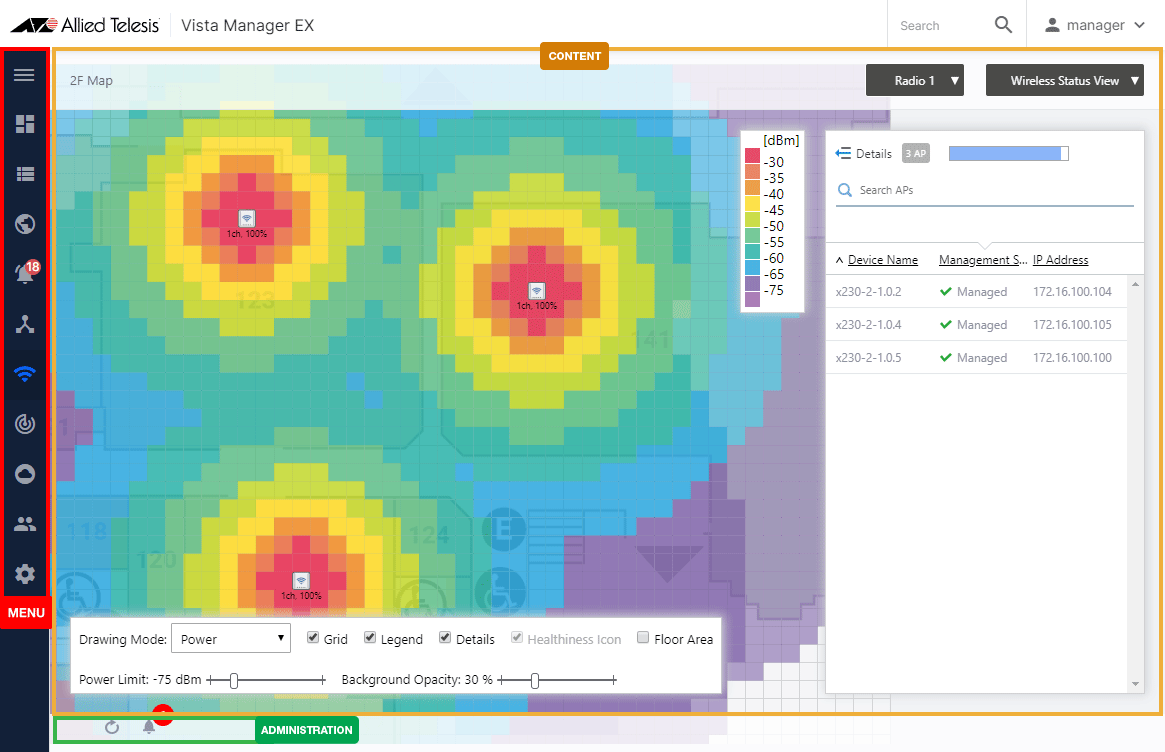Expand the Wireless Status View dropdown
The width and height of the screenshot is (1165, 752).
tap(1064, 81)
